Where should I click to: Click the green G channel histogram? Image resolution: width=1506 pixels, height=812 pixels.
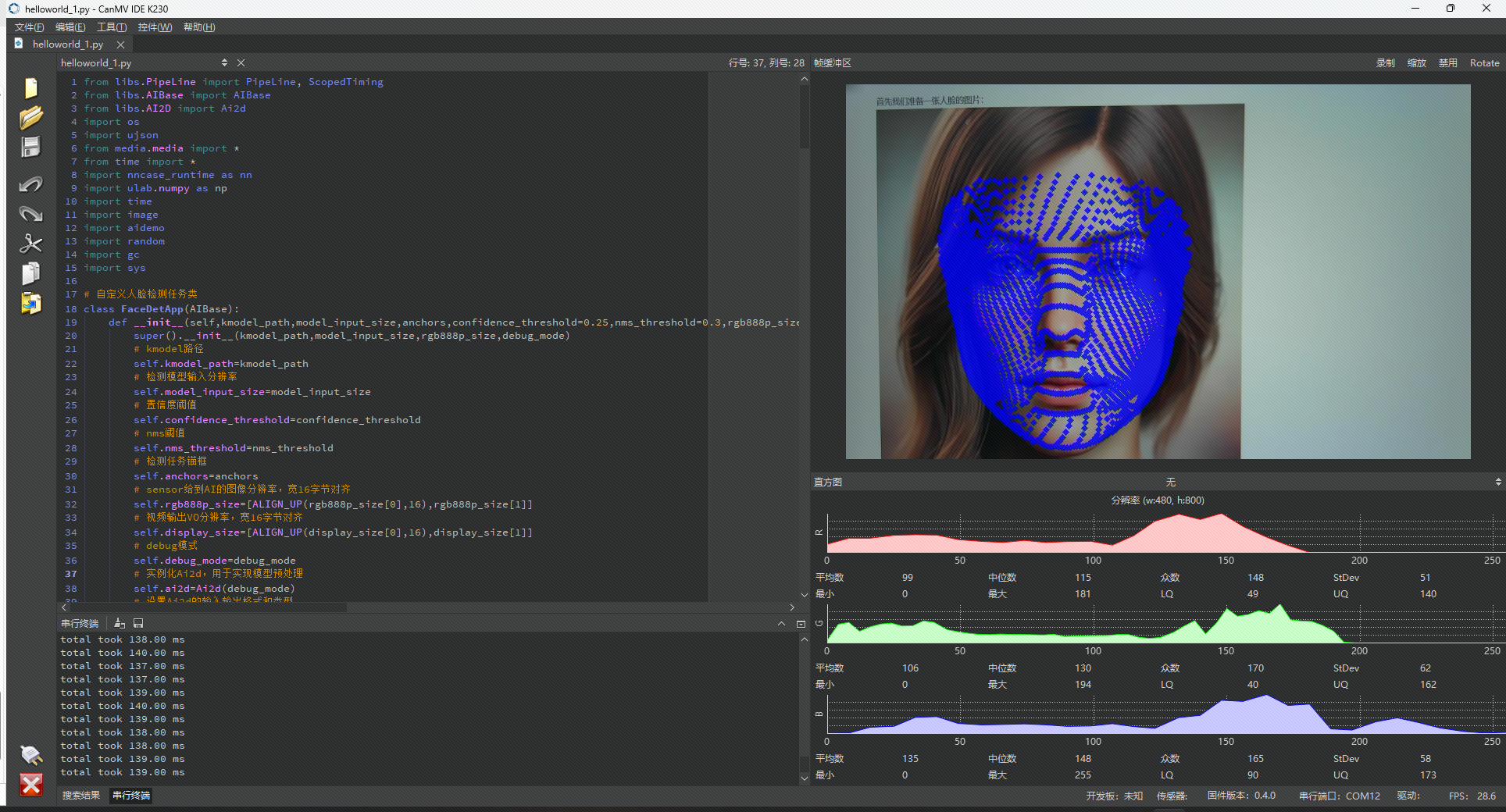click(1165, 624)
